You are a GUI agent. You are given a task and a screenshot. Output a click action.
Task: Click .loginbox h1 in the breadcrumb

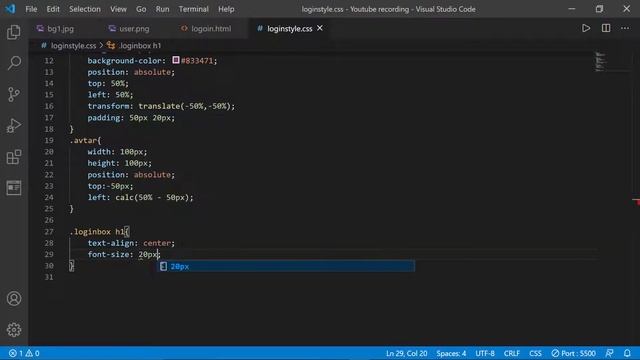[140, 46]
